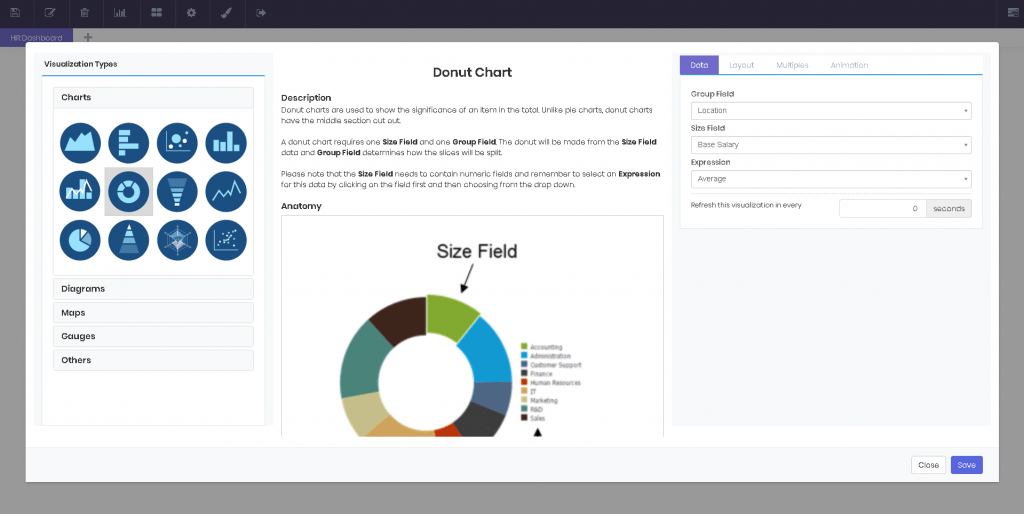Image resolution: width=1024 pixels, height=514 pixels.
Task: Select the Pyramid chart visualization type
Action: [129, 240]
